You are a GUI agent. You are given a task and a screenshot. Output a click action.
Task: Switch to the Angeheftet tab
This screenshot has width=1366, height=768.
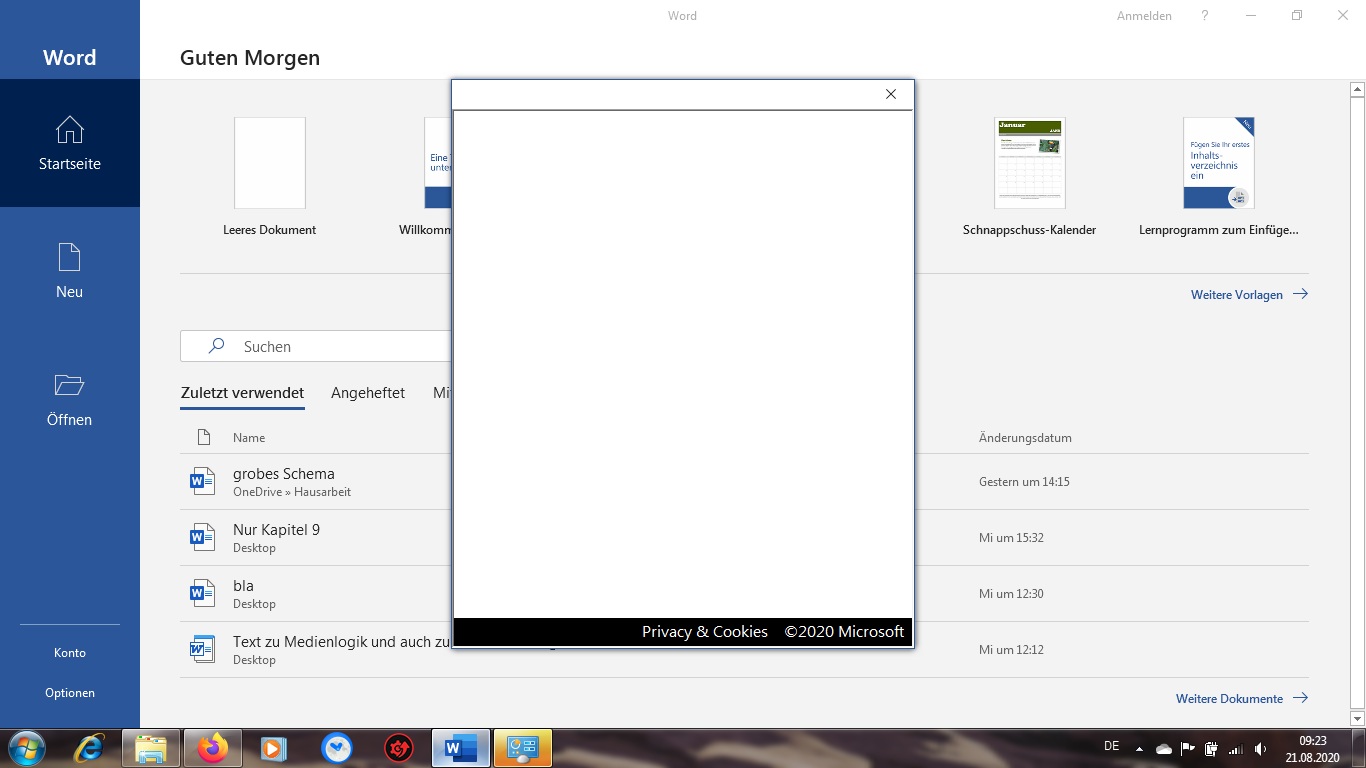(x=368, y=393)
